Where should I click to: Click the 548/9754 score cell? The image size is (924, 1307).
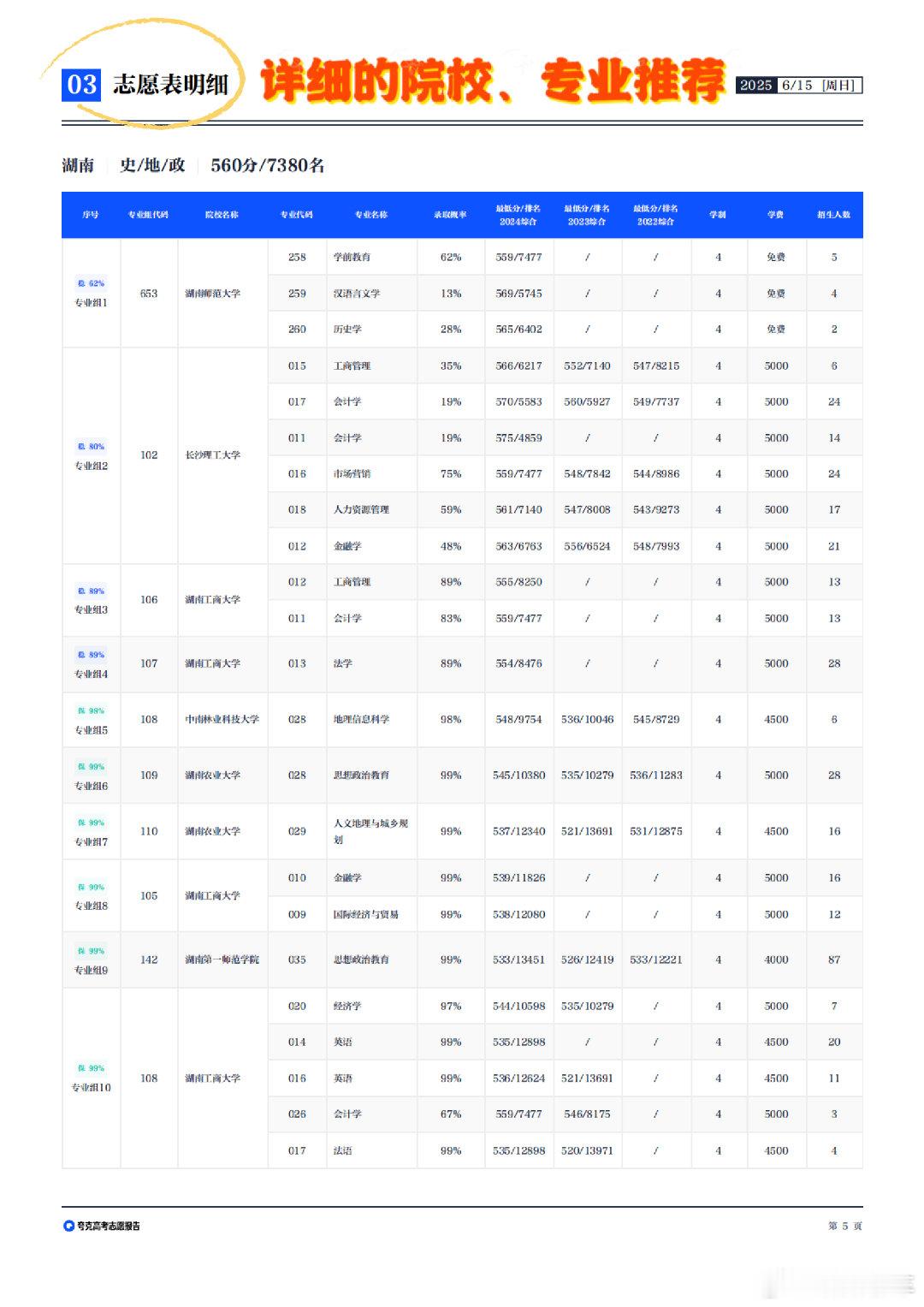point(518,720)
